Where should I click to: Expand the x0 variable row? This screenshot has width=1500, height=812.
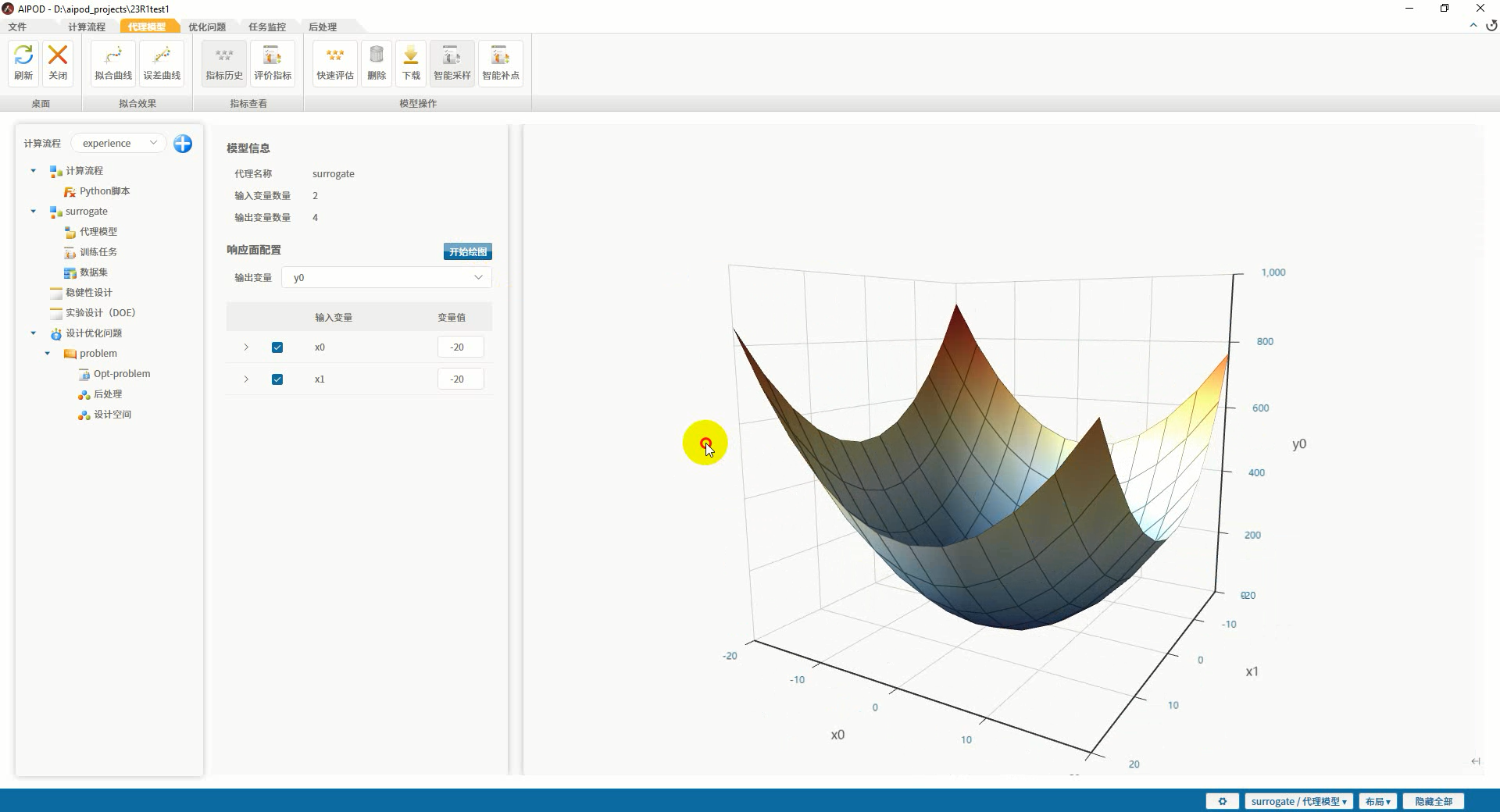coord(246,347)
